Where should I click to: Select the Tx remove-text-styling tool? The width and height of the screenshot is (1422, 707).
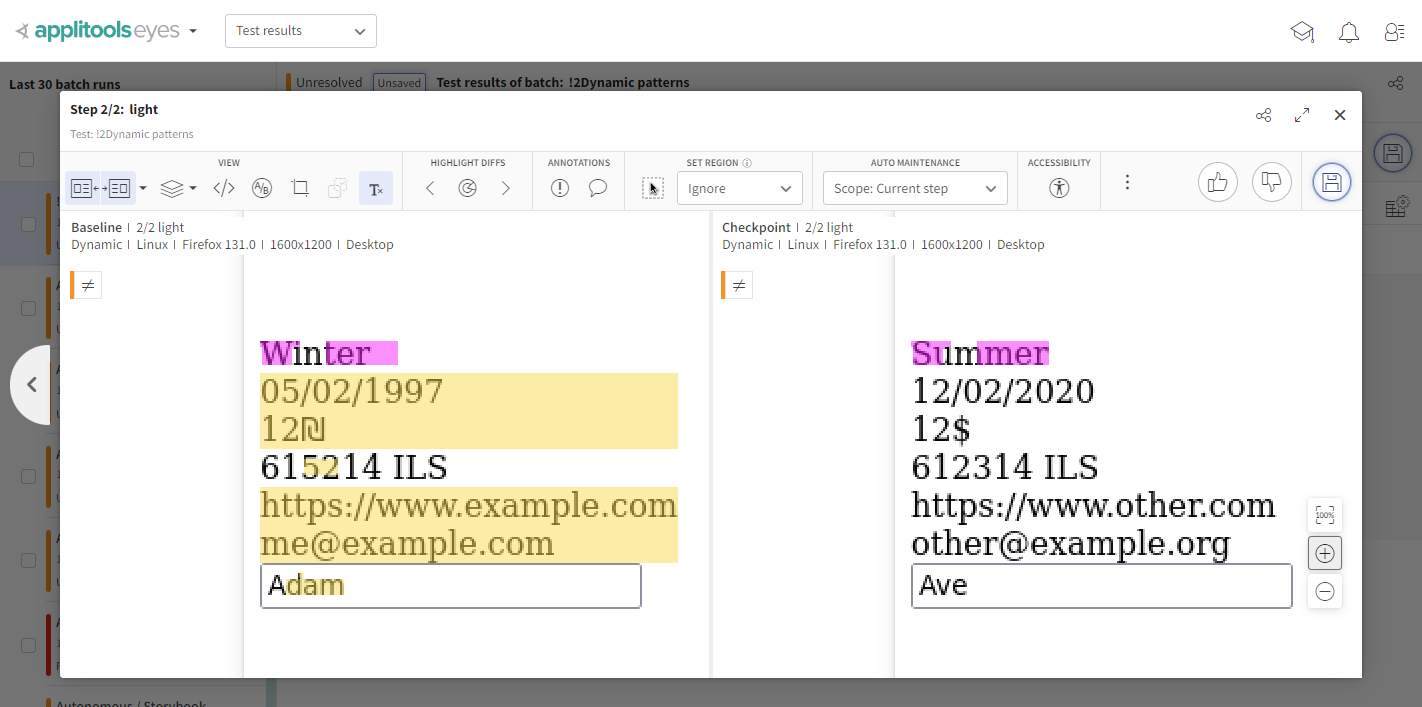[x=376, y=188]
